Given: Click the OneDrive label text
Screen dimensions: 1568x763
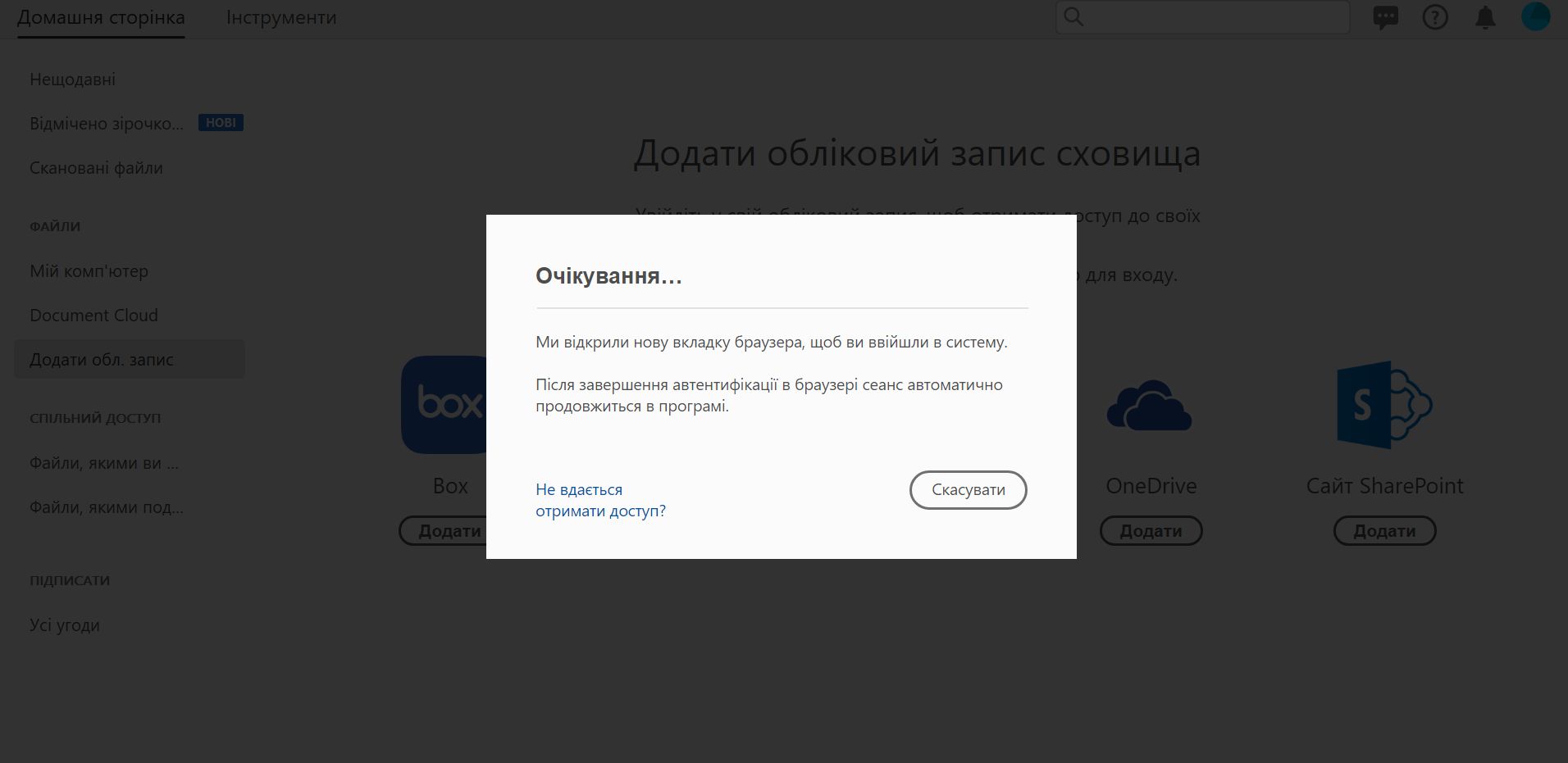Looking at the screenshot, I should click(1151, 486).
